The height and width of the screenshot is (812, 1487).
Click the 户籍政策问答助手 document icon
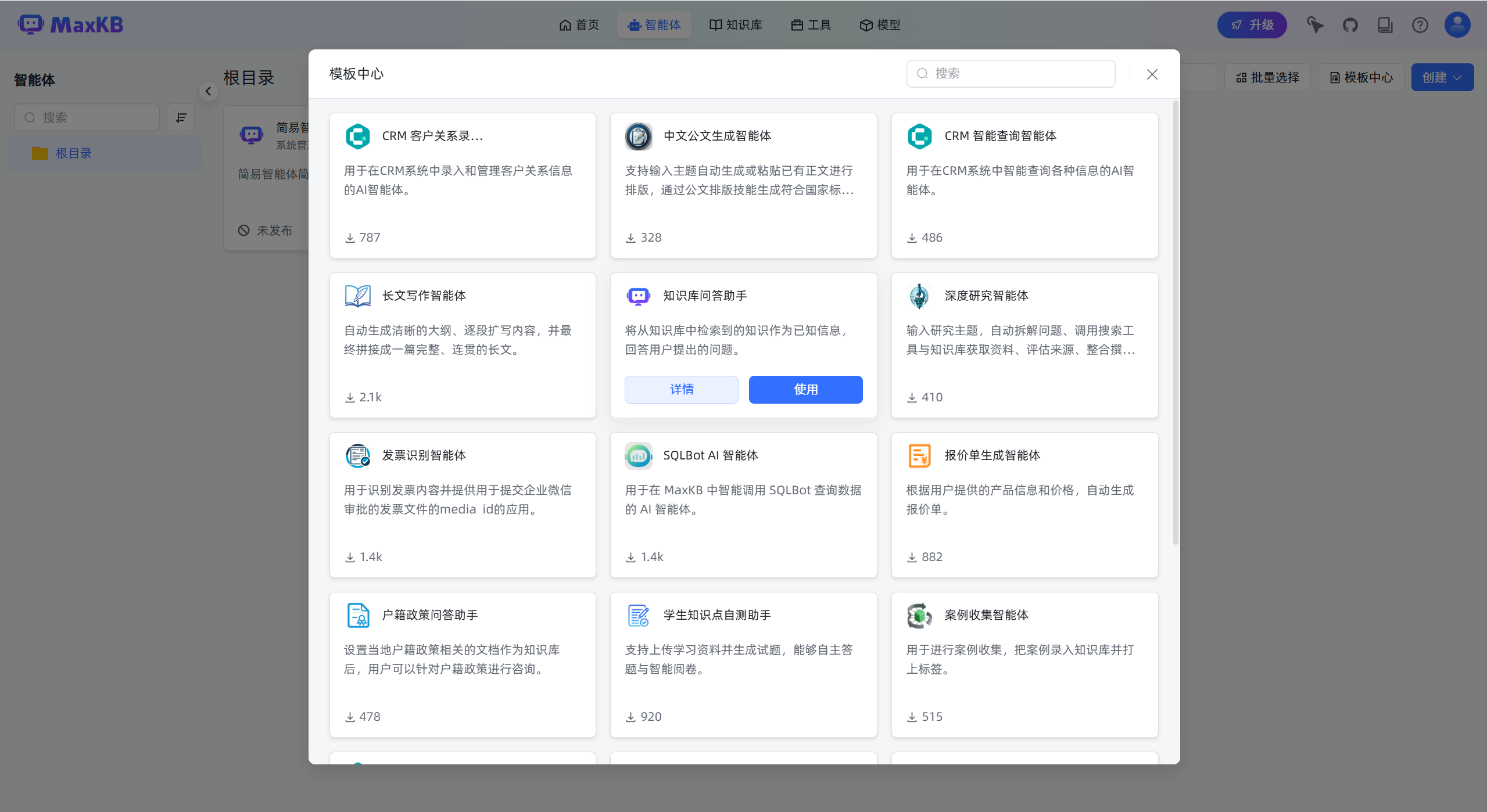(x=358, y=615)
